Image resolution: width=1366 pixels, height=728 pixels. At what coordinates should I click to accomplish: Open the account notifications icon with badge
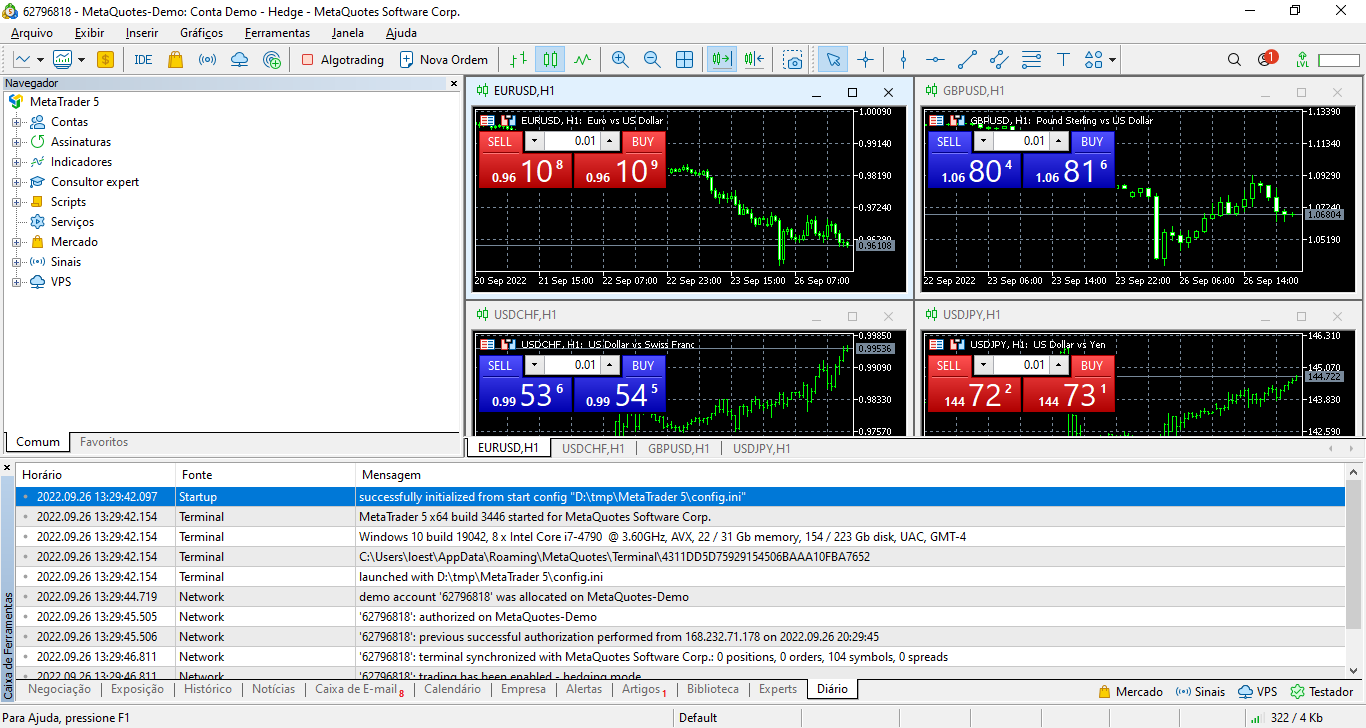click(1267, 59)
